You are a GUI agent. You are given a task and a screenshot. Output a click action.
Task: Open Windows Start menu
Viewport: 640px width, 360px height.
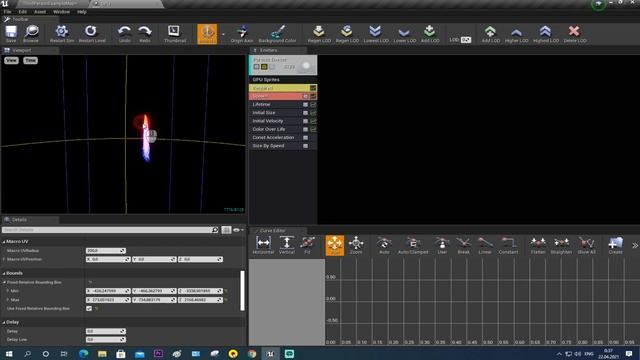point(9,354)
